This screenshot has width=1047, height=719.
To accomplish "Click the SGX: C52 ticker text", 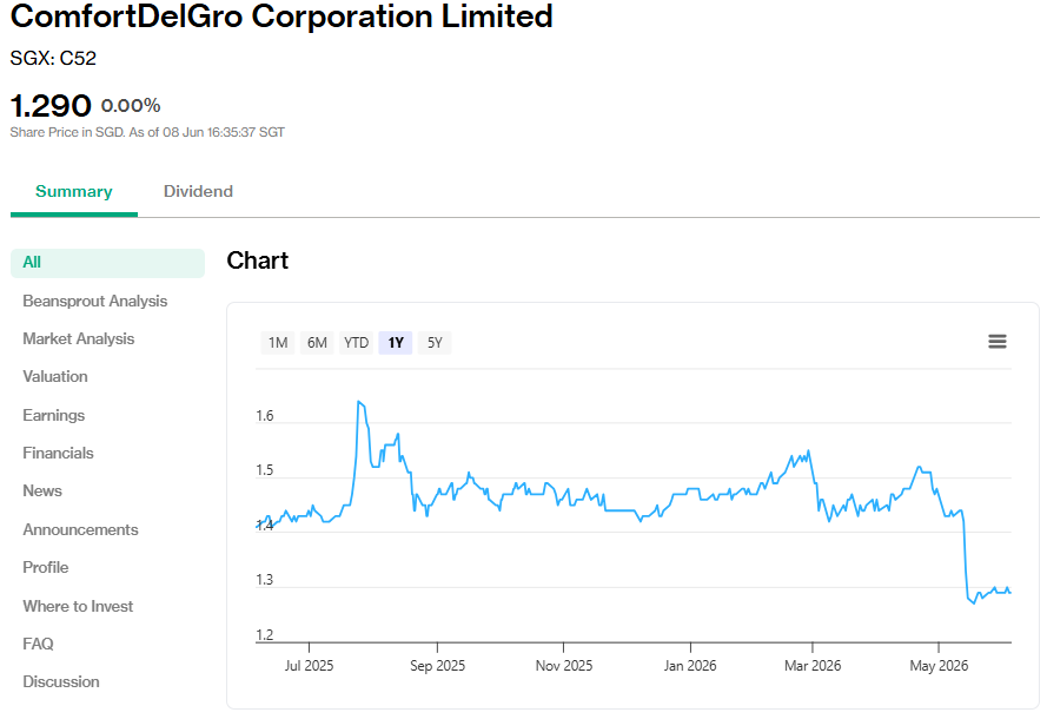I will (x=53, y=59).
